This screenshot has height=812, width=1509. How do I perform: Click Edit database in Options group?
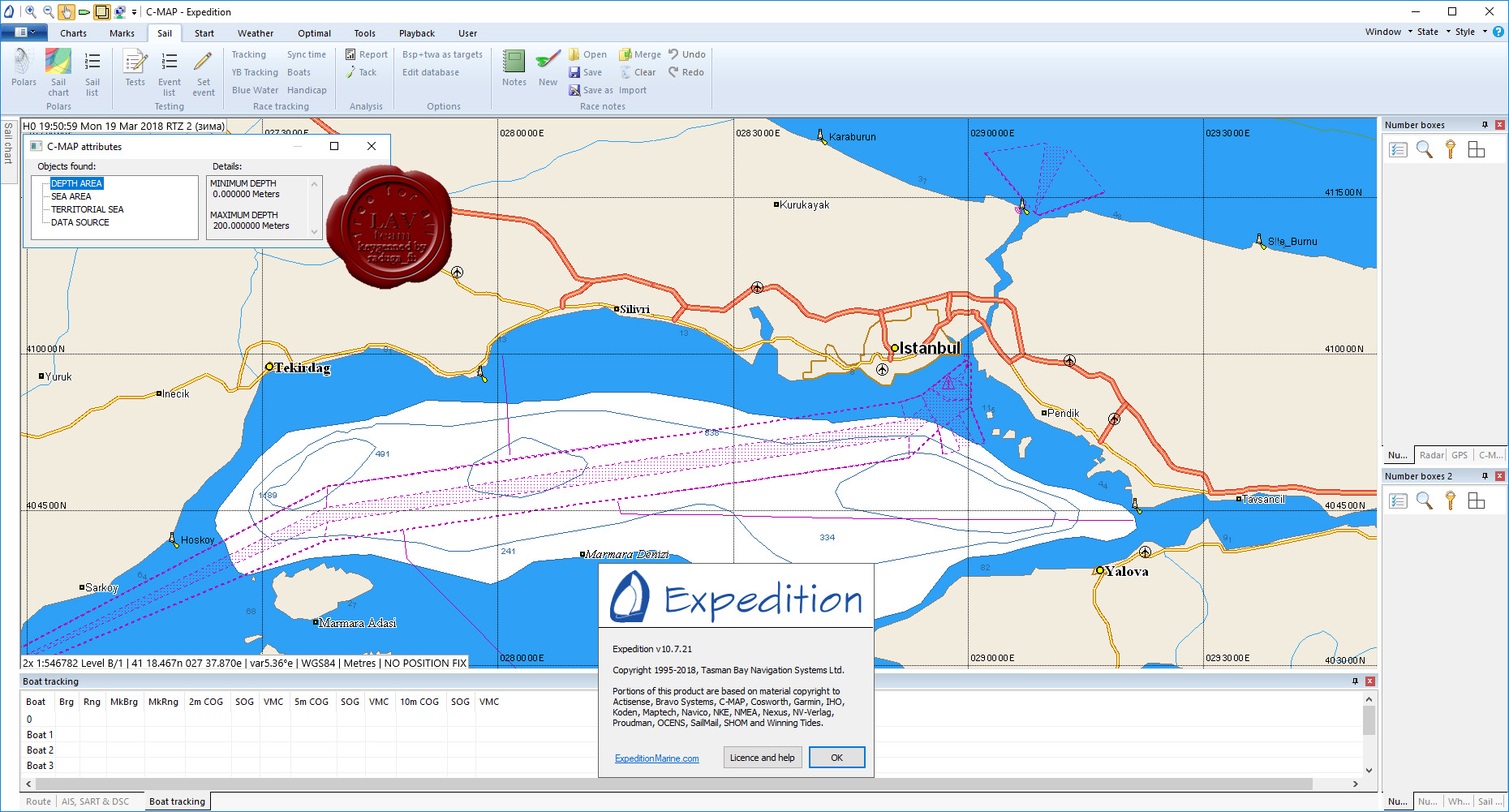[431, 72]
